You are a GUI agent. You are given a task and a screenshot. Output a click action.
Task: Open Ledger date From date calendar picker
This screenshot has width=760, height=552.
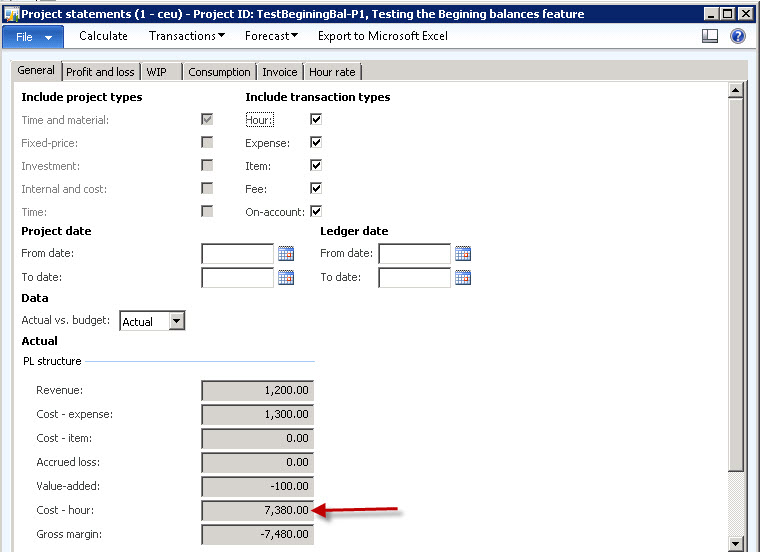463,254
